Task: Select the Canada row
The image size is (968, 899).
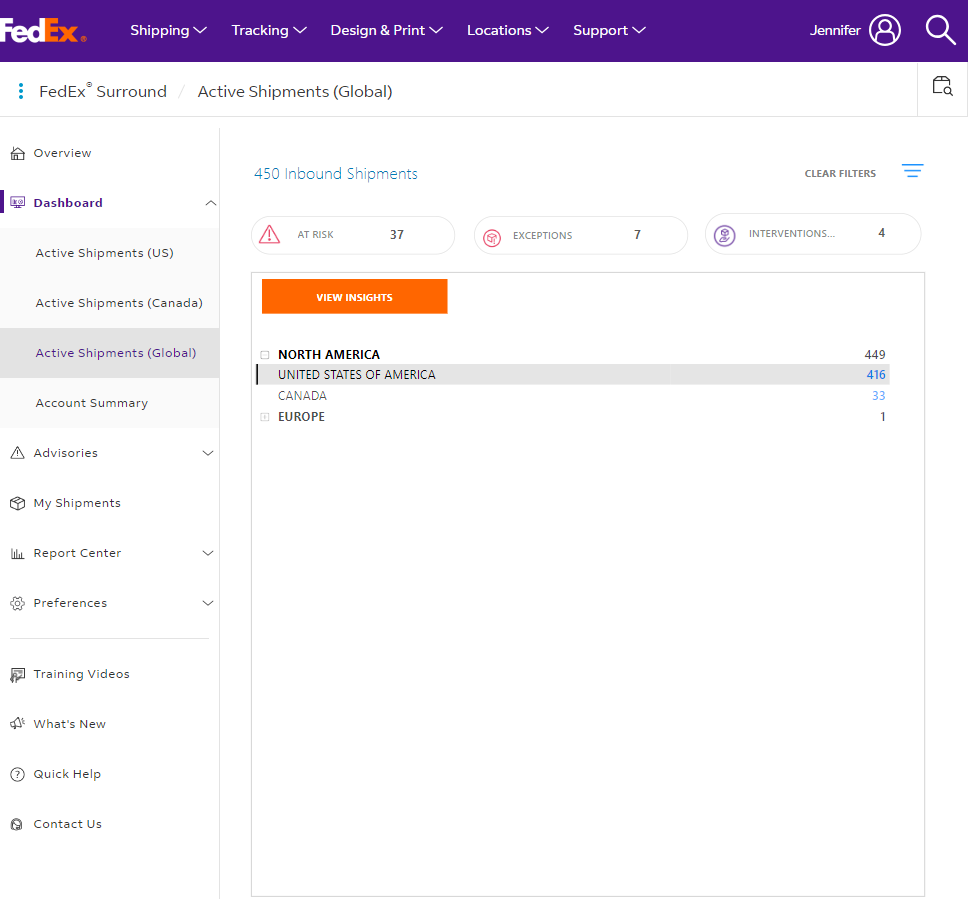Action: coord(573,396)
